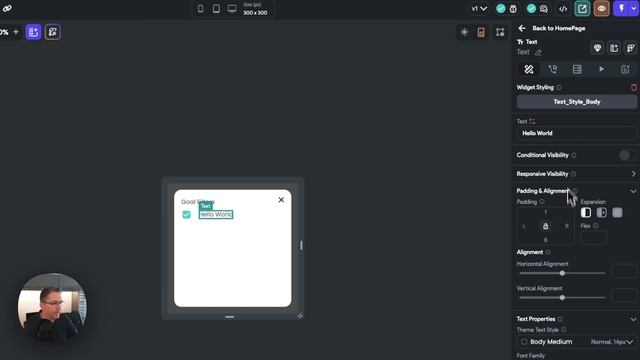Open the comments chat icon
Screen dimensions: 640x360
tap(544, 9)
